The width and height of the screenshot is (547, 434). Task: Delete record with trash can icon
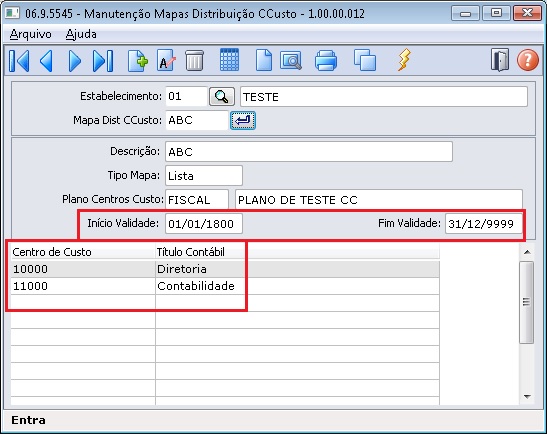(x=194, y=61)
